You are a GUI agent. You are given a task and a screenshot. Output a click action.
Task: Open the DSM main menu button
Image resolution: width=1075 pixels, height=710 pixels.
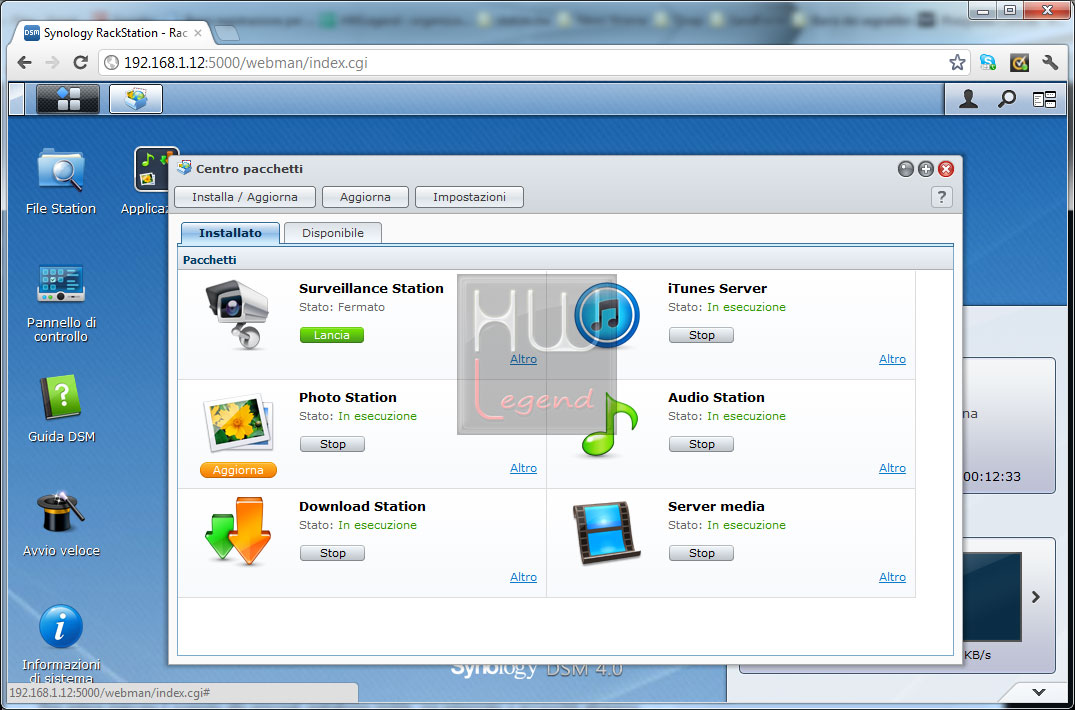pos(68,99)
